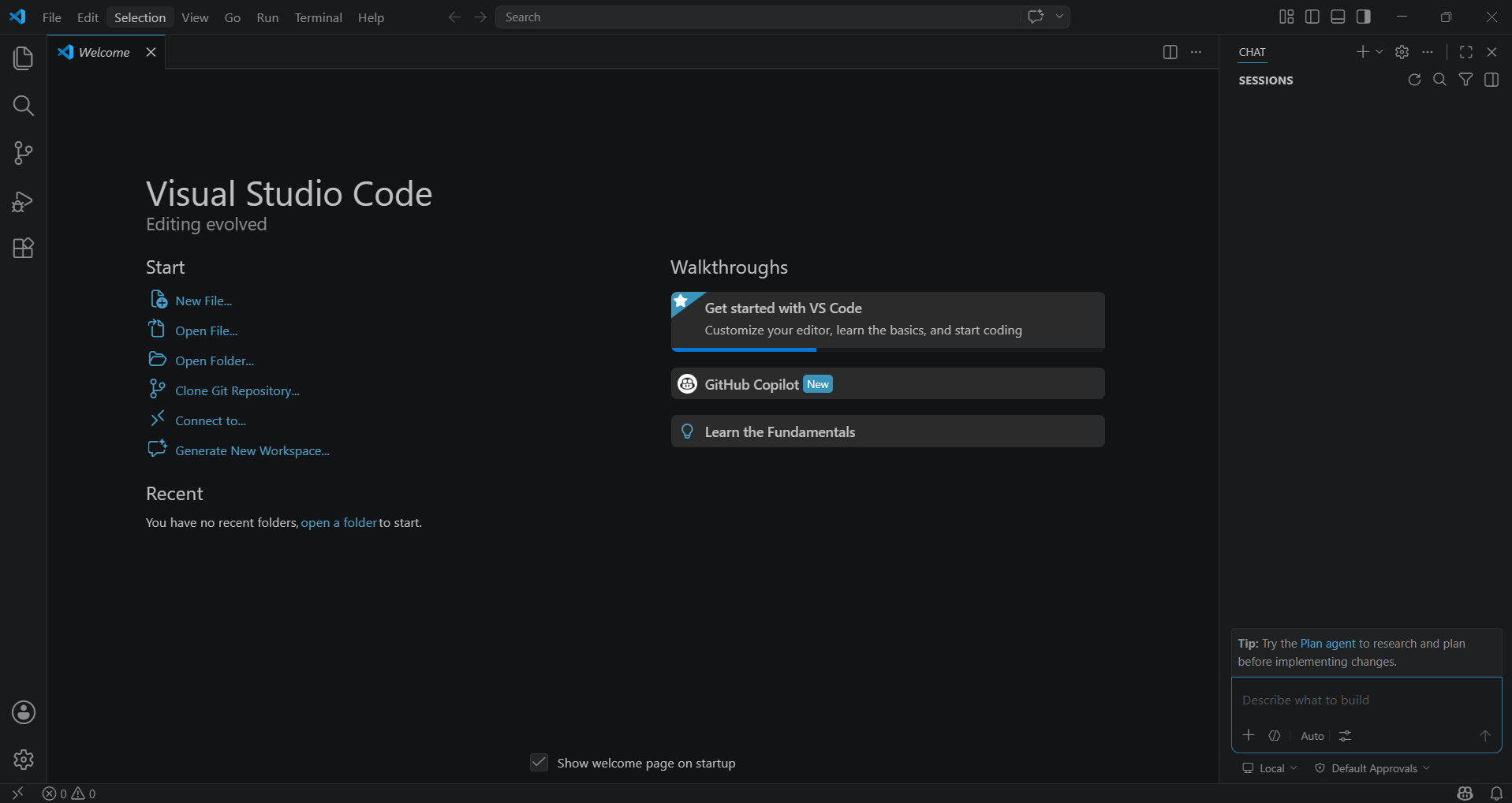Click the chat tools configure icon
Screen dimensions: 1512x803
(x=1346, y=735)
